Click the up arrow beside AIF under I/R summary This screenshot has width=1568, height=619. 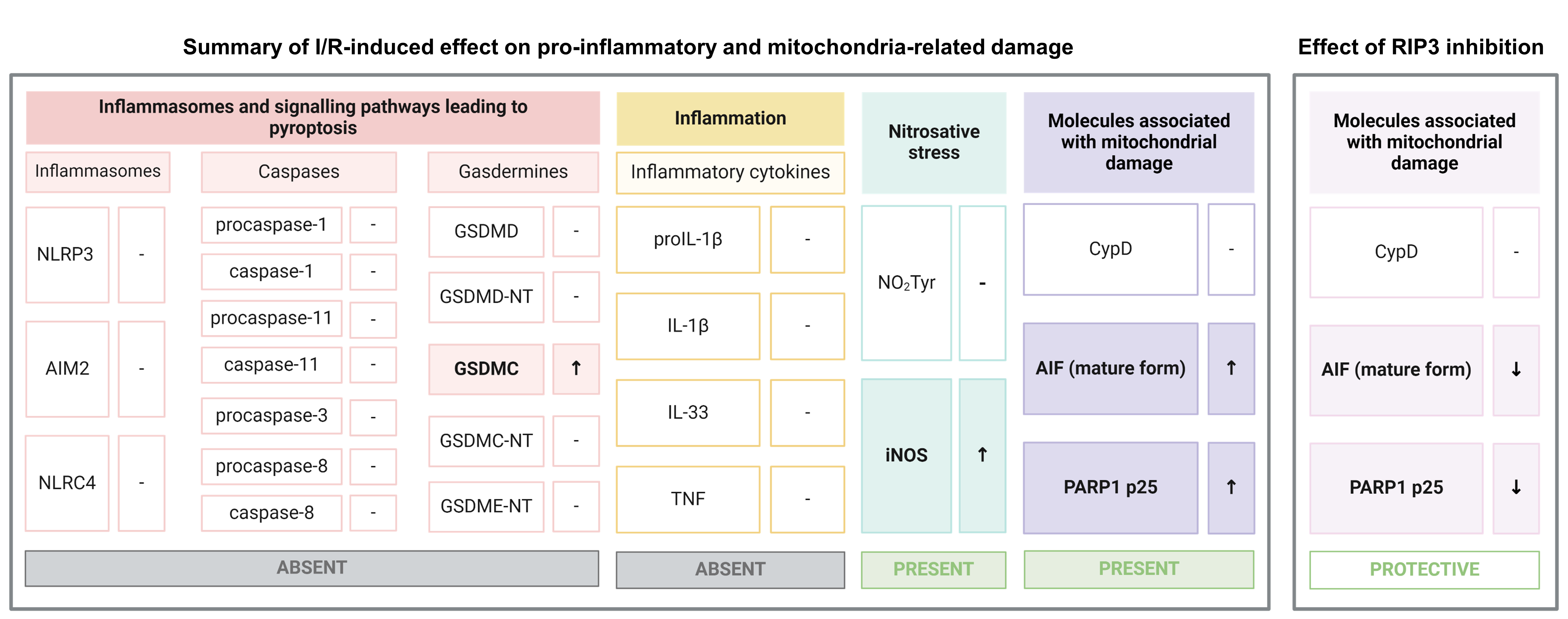pos(1231,368)
